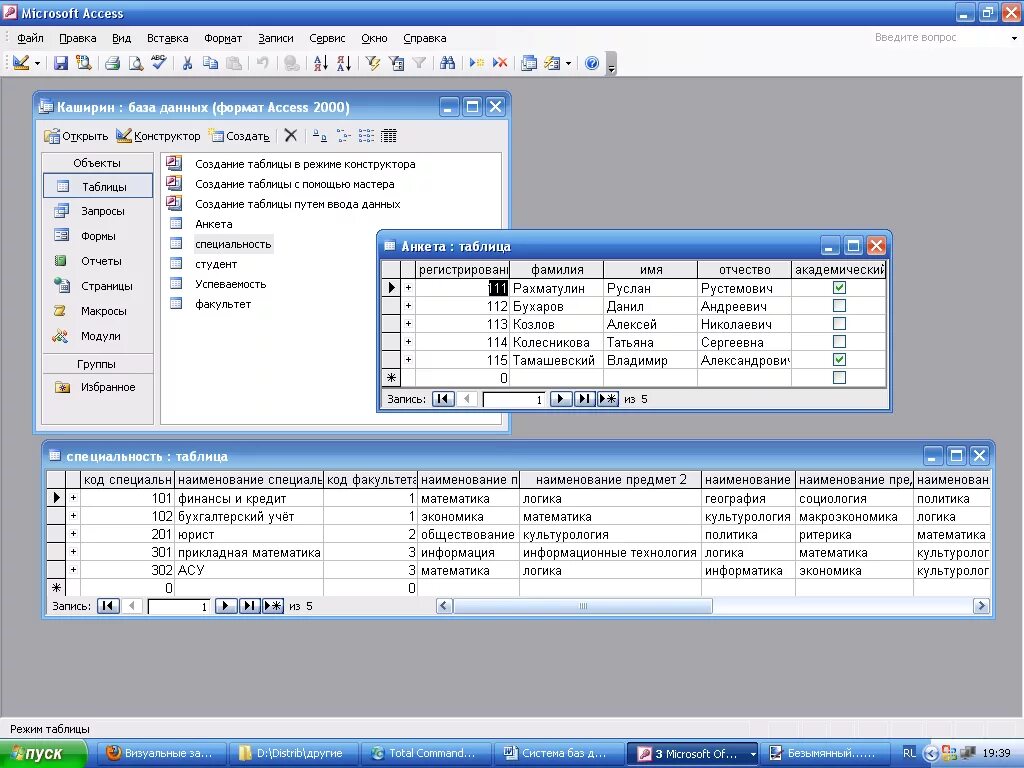This screenshot has height=768, width=1024.
Task: Toggle the checkbox in the Колесникова row
Action: 840,342
